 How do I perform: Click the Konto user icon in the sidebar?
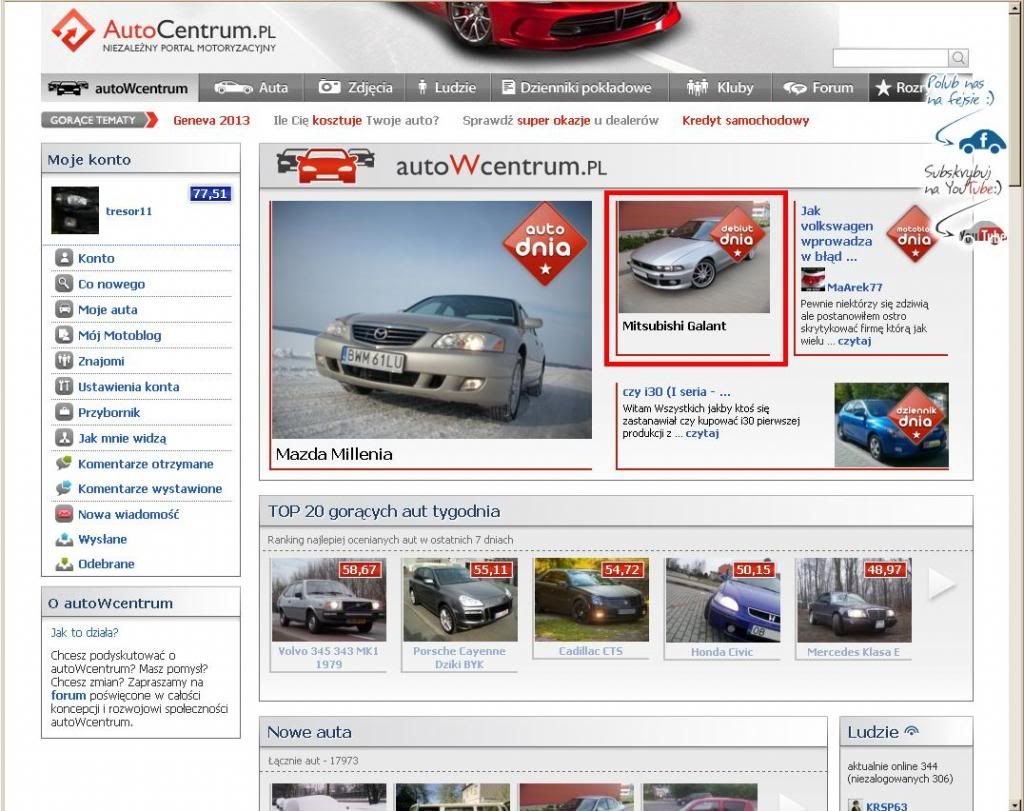pos(63,258)
